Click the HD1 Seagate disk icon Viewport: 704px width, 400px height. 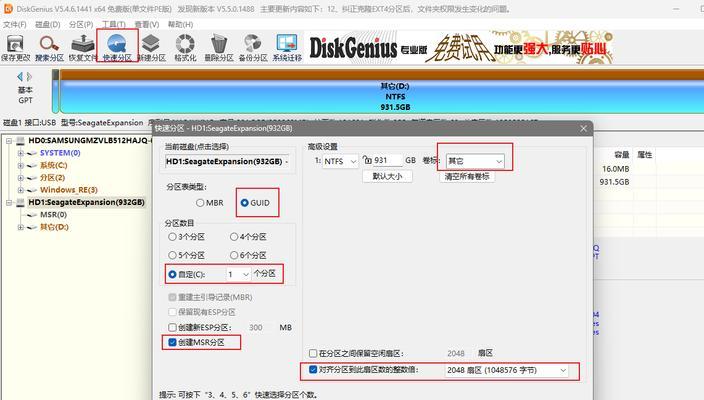click(x=20, y=202)
